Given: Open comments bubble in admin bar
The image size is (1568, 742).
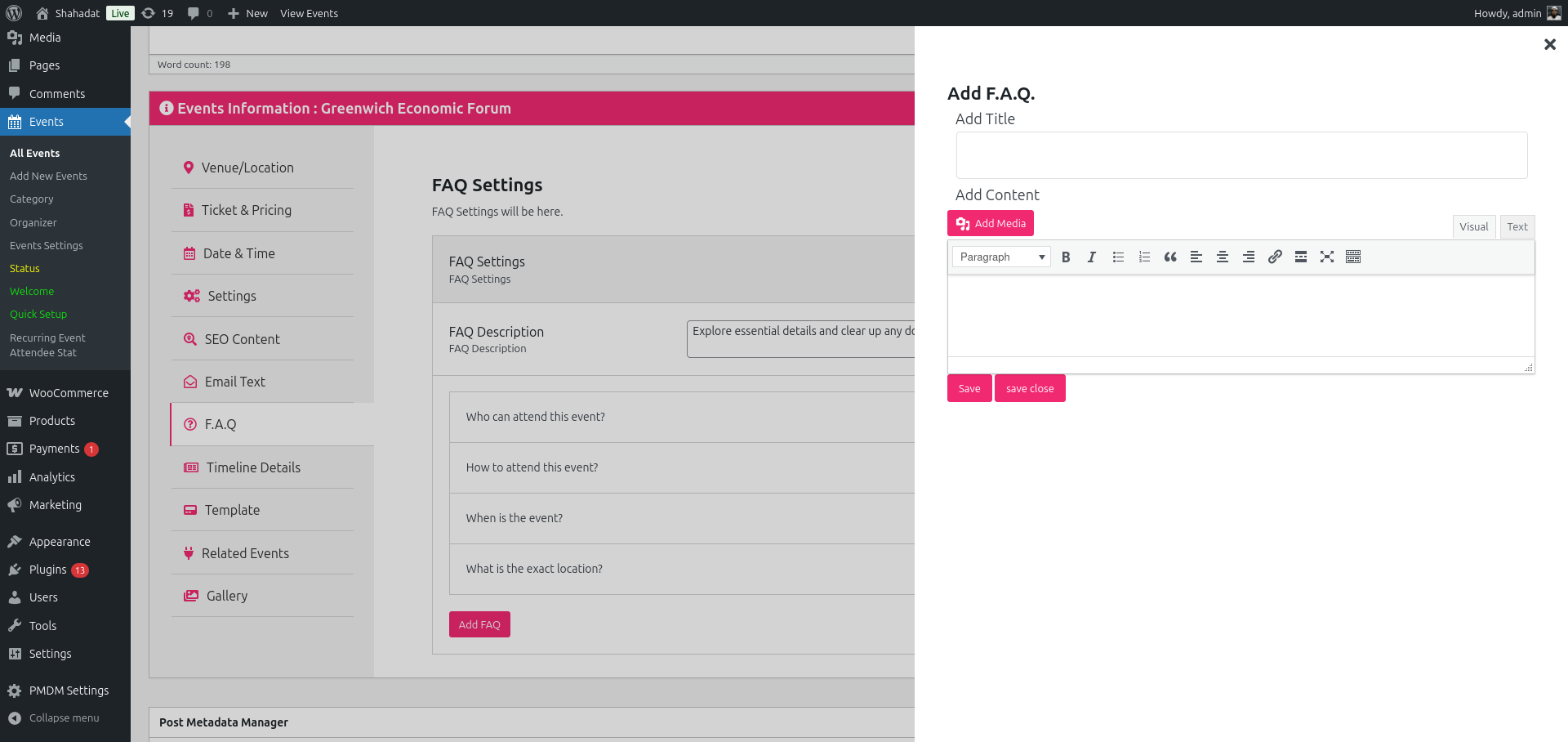Looking at the screenshot, I should pyautogui.click(x=200, y=13).
